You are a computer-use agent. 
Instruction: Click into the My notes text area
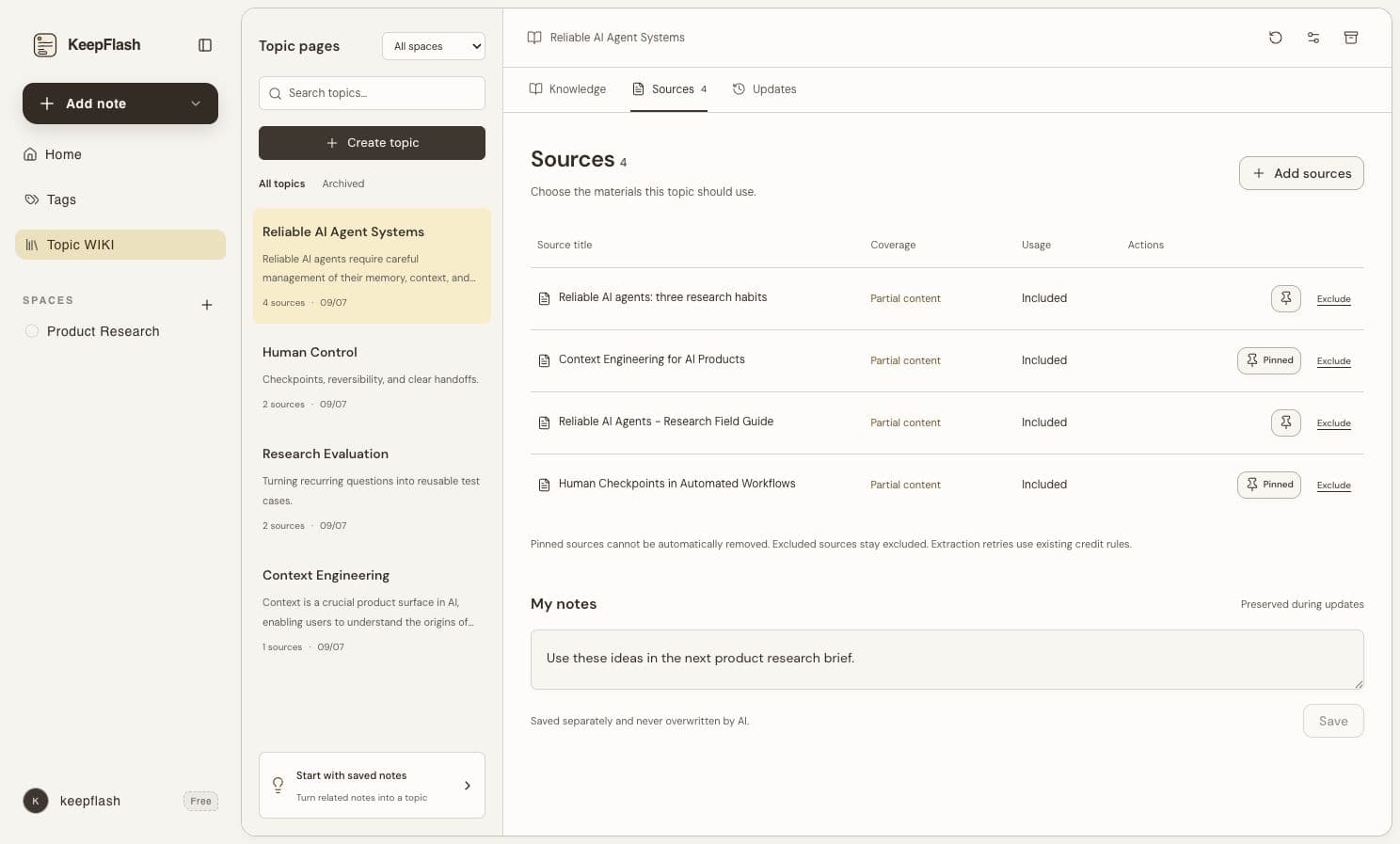pos(947,660)
